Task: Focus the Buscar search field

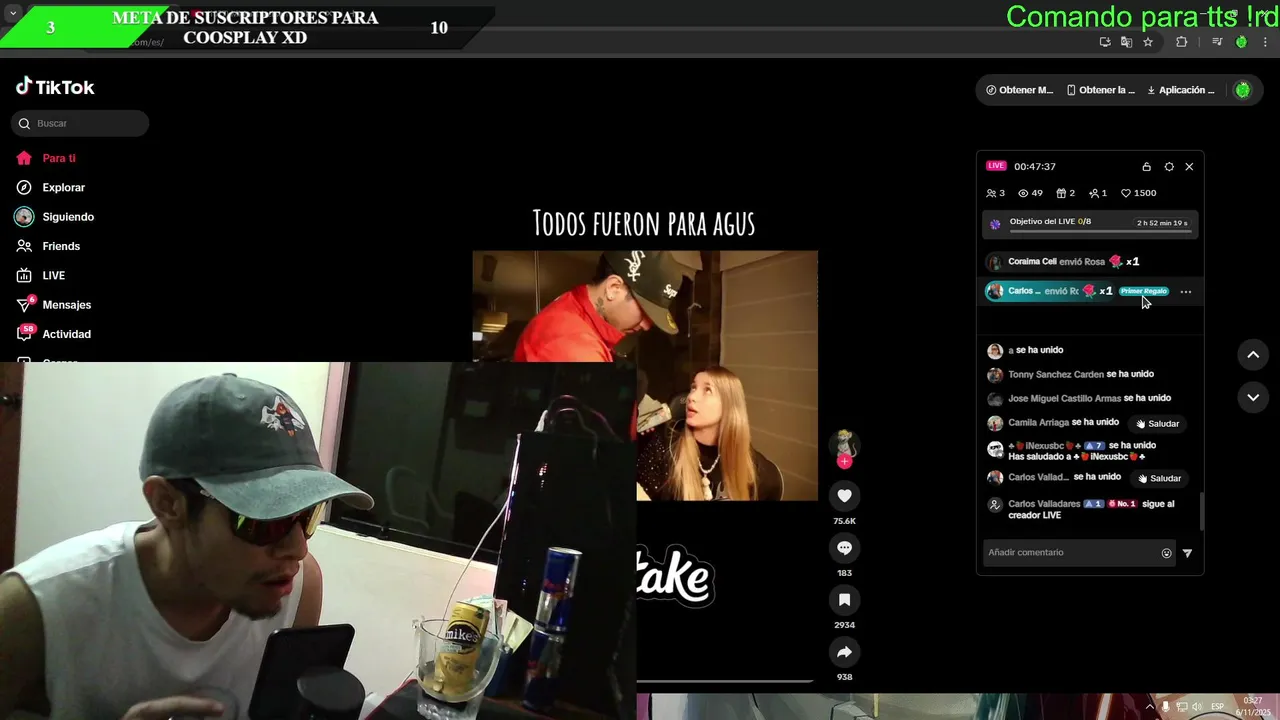Action: (x=80, y=123)
